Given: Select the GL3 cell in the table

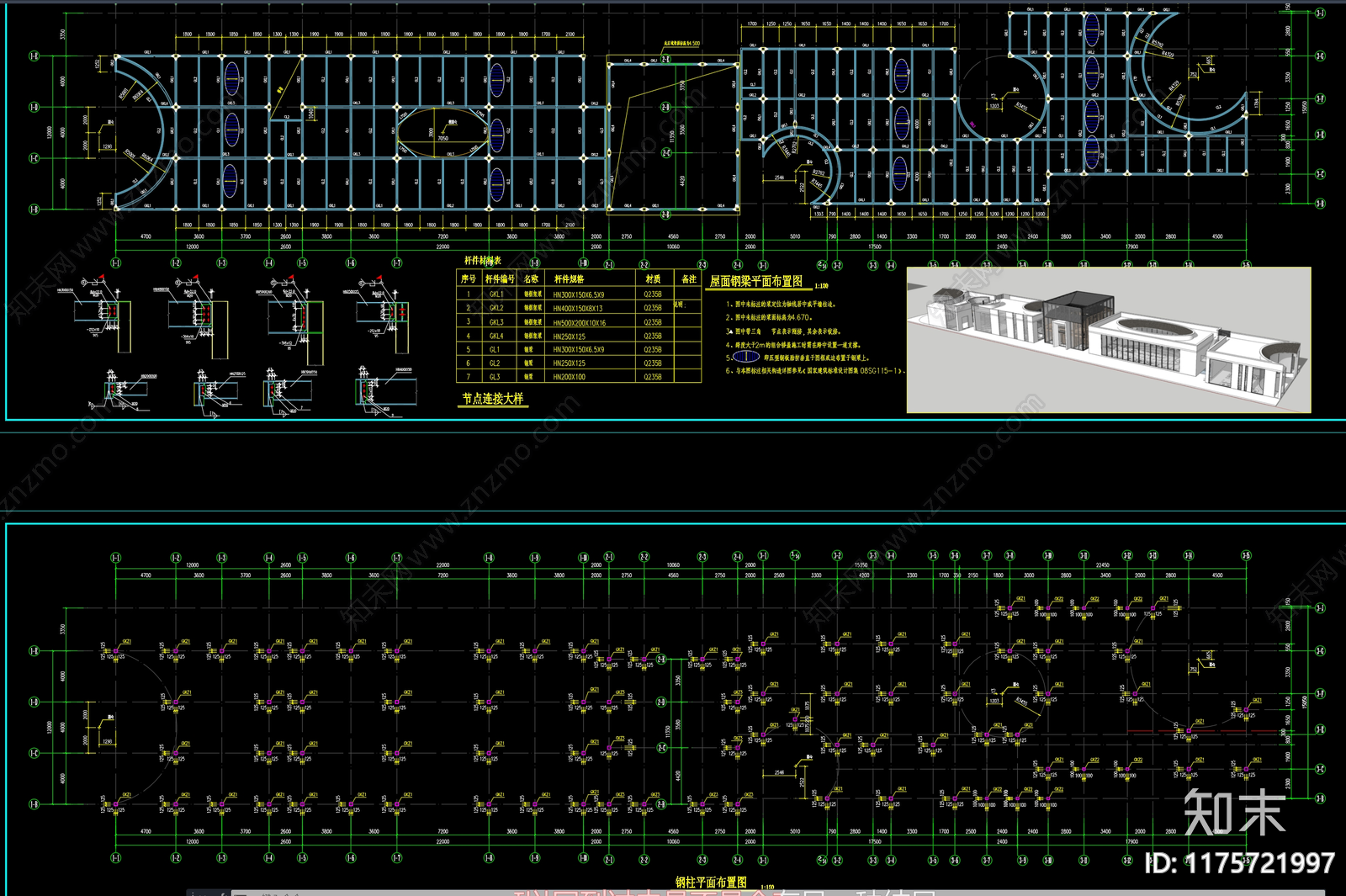Looking at the screenshot, I should coord(495,377).
